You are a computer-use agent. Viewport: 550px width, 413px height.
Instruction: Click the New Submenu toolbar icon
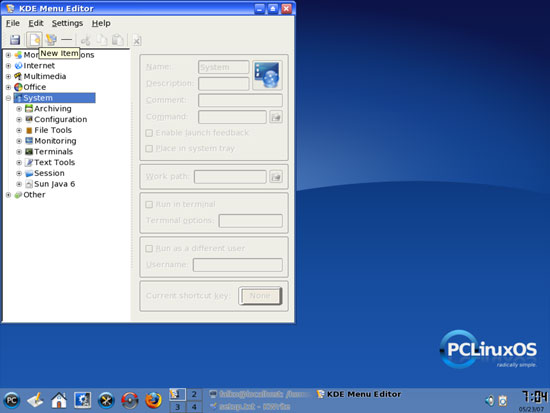click(51, 40)
